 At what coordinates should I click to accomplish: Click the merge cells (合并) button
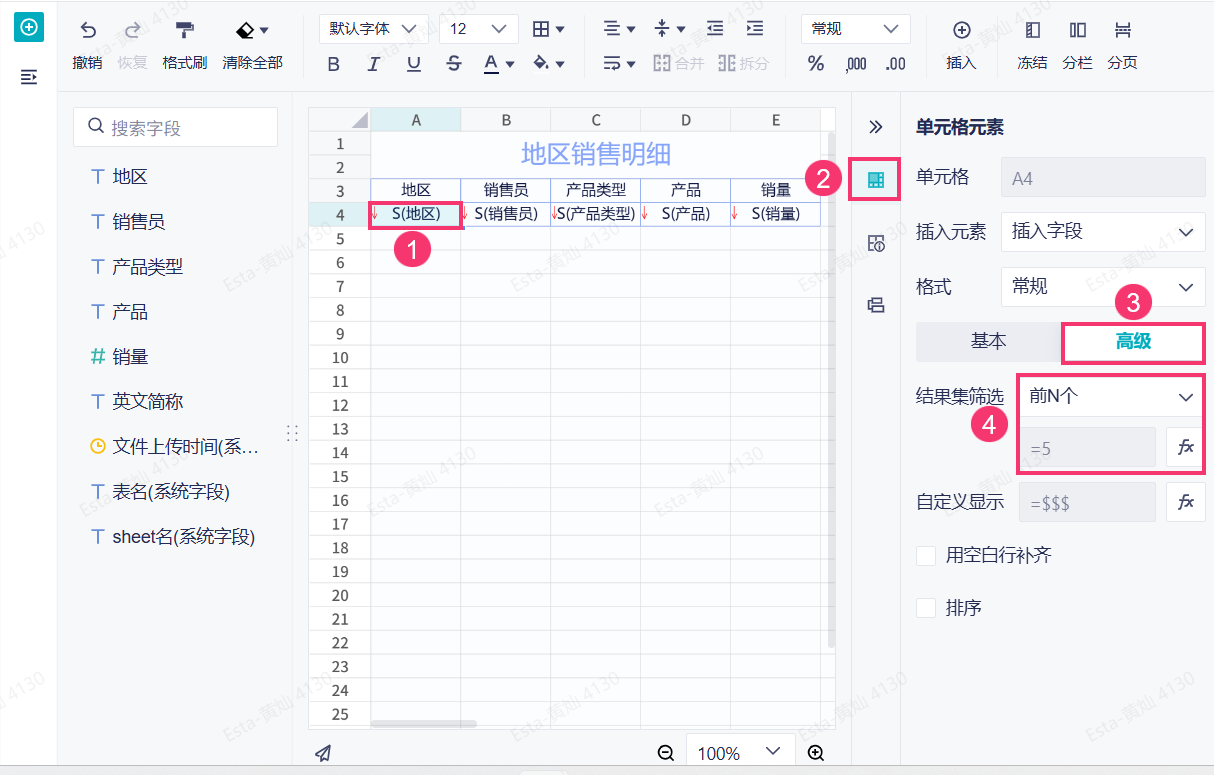tap(679, 64)
